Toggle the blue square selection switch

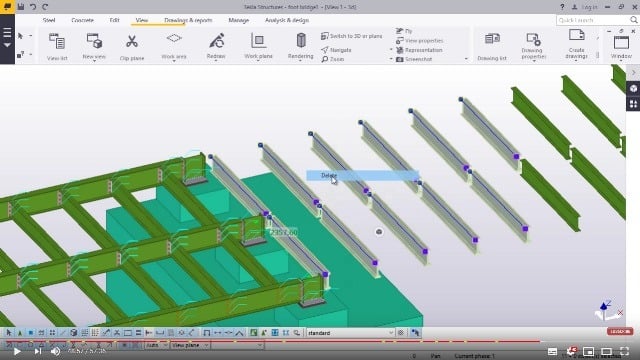31,333
